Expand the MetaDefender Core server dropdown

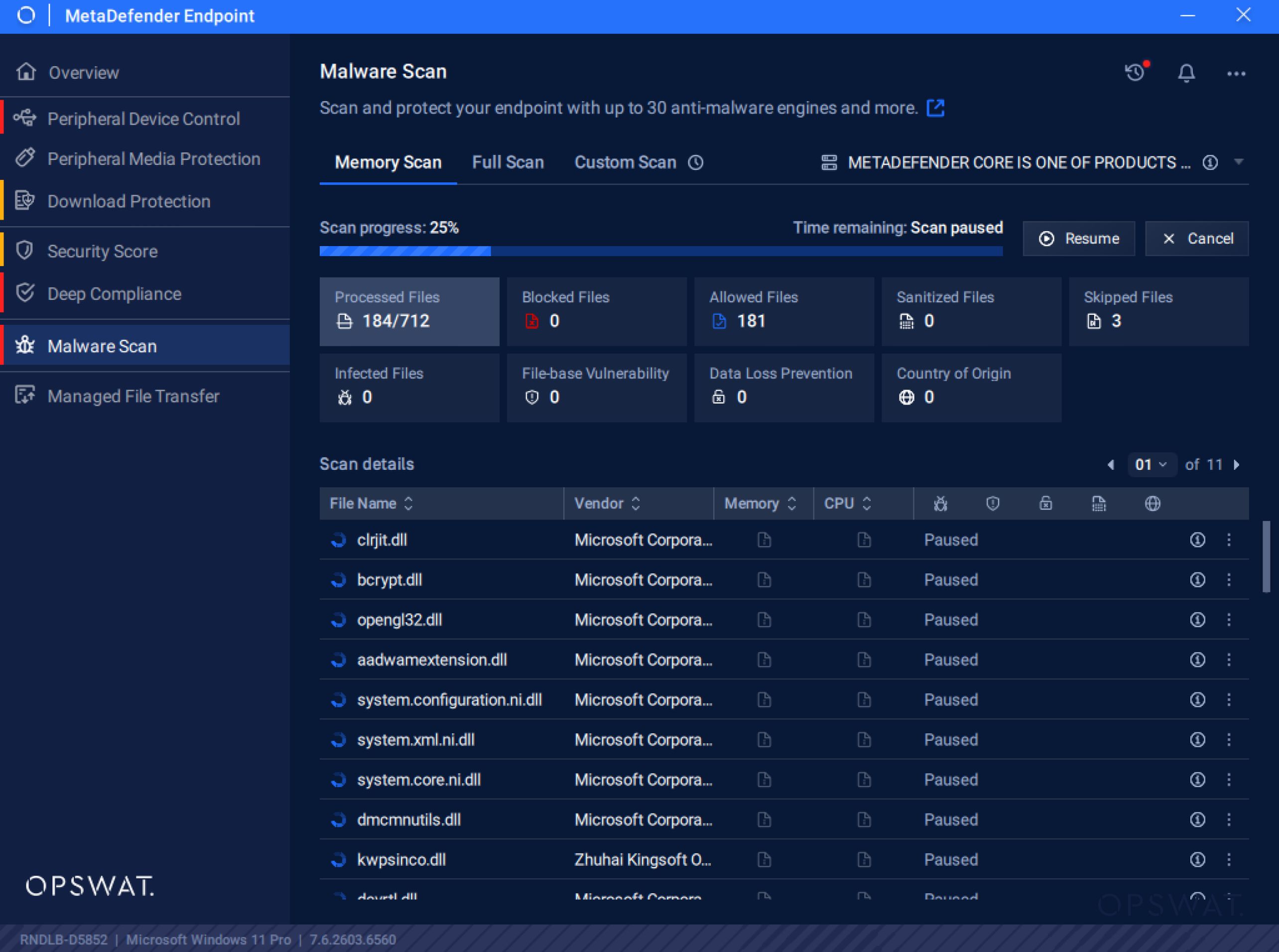(1239, 162)
